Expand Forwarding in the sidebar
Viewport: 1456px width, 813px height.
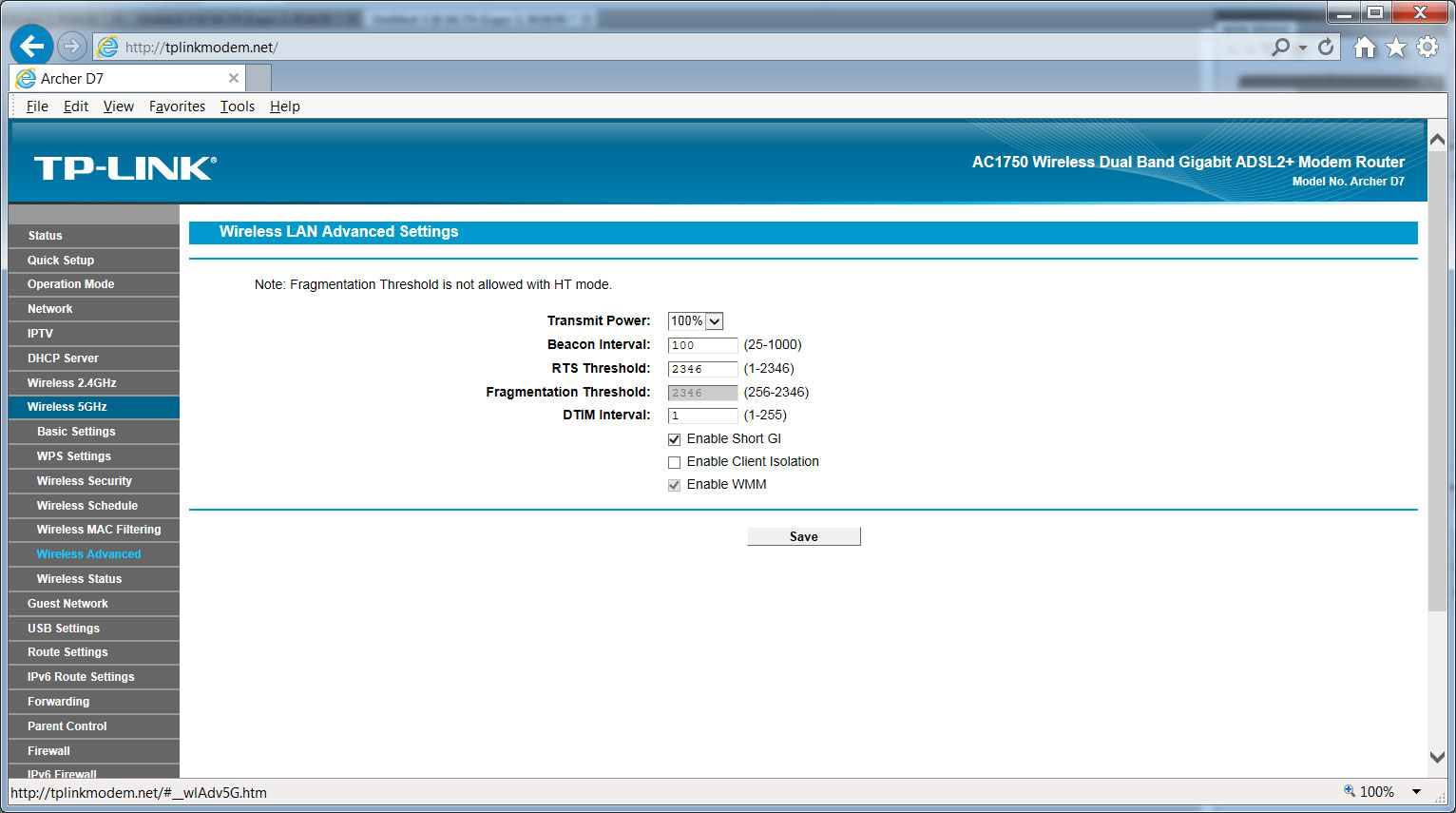(x=94, y=702)
